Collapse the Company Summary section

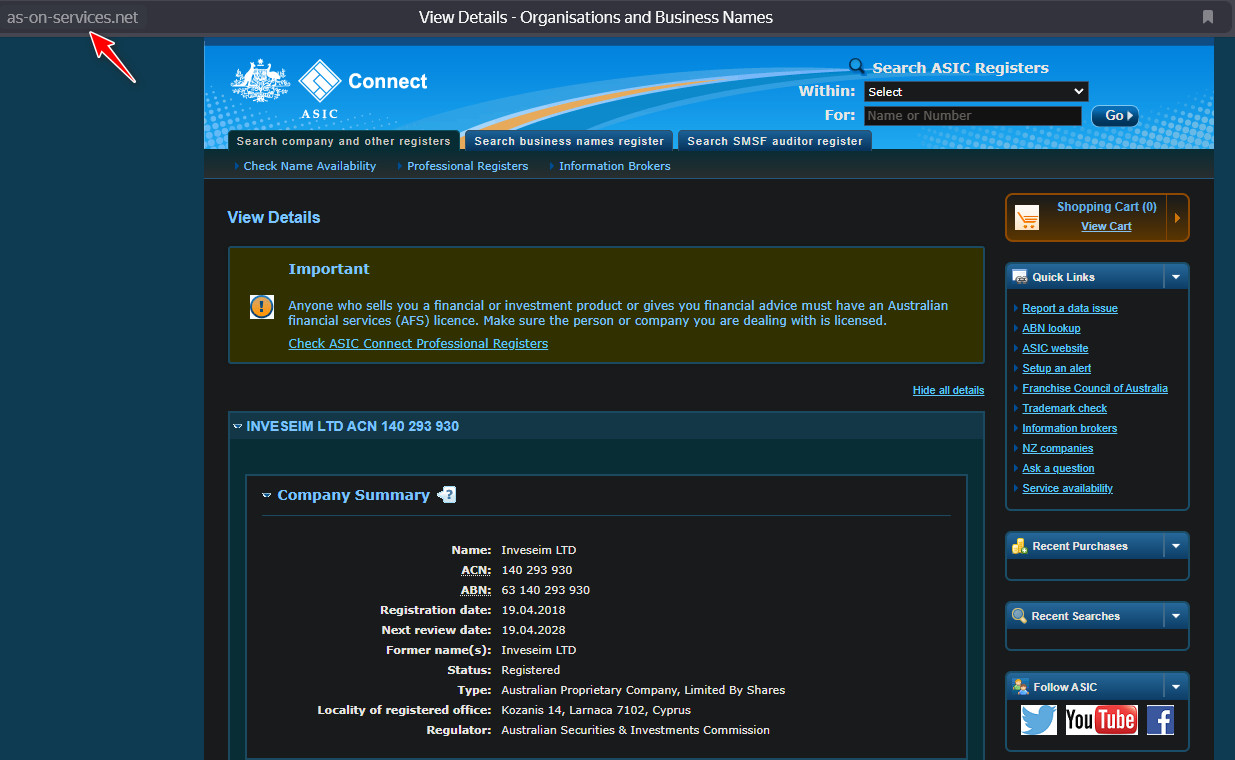click(x=267, y=495)
